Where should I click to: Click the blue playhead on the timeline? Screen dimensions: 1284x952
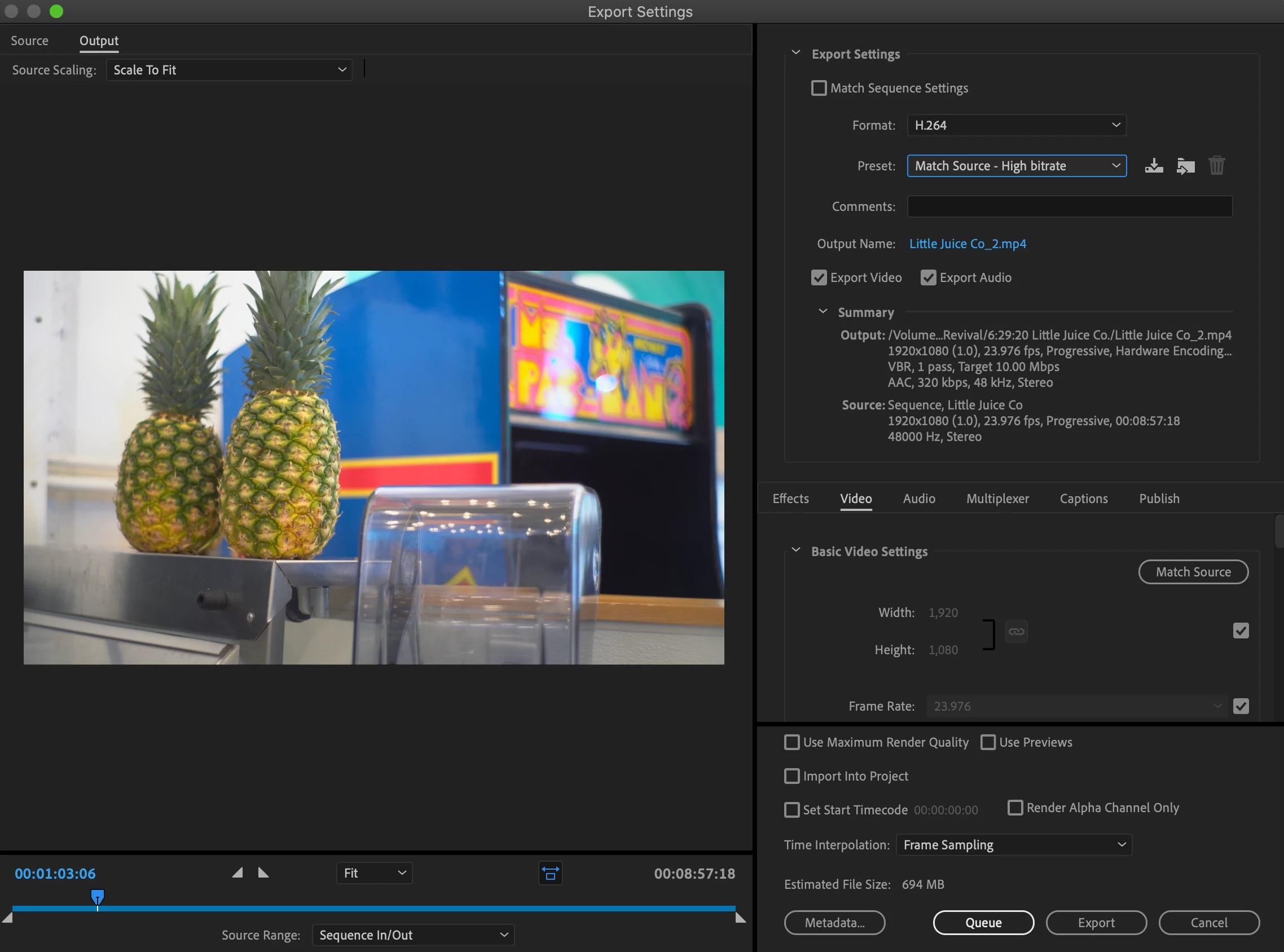pos(98,897)
